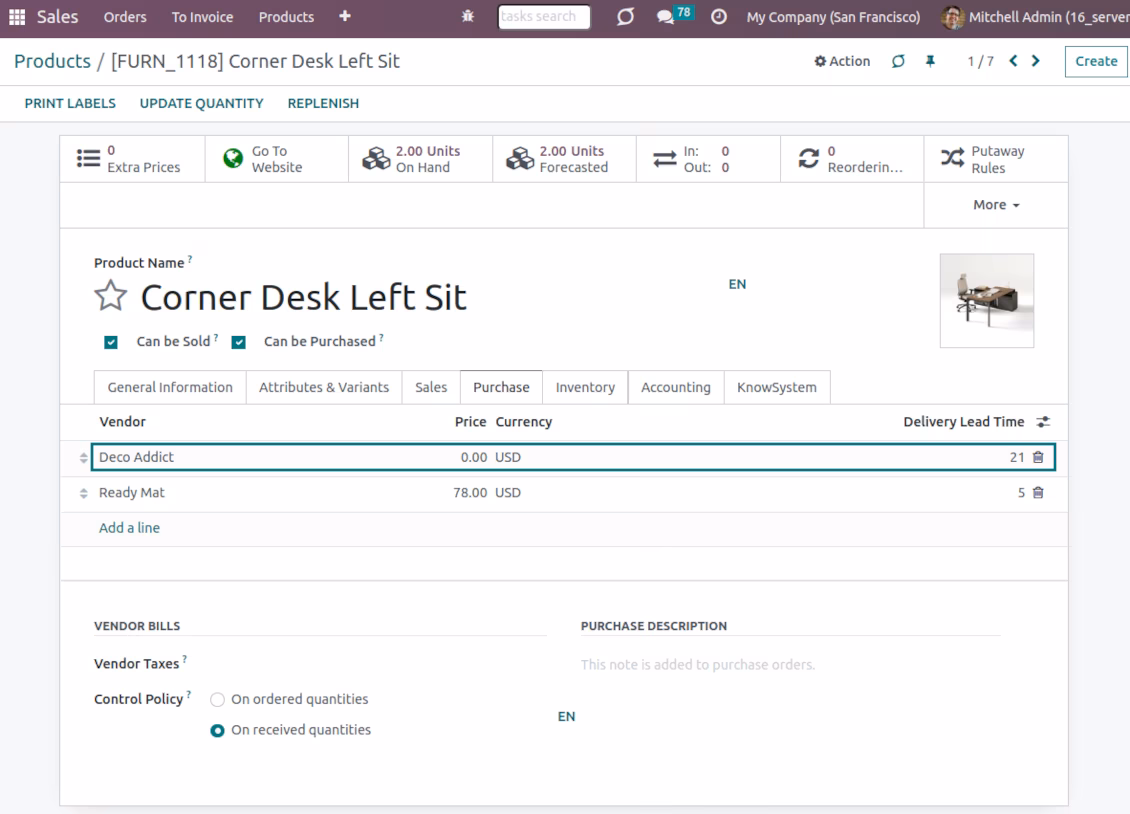Grab the Deco Addict row reorder handle

[84, 457]
